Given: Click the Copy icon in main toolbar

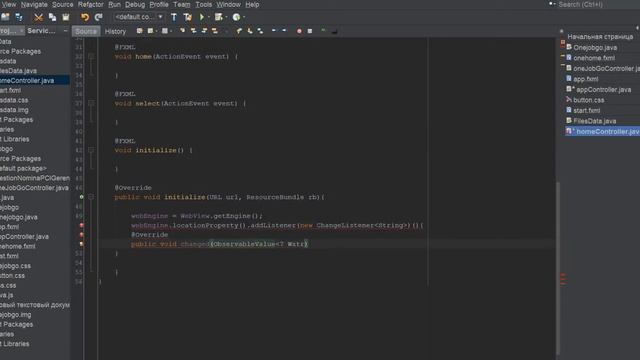Looking at the screenshot, I should click(52, 17).
